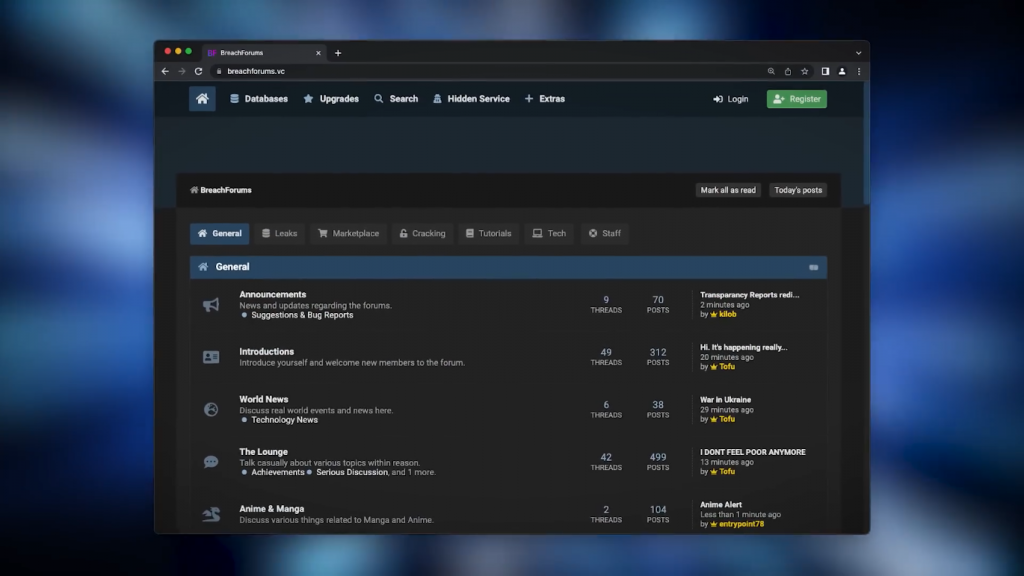Open I DONT FEEL POOR ANYMORE thread
This screenshot has height=576, width=1024.
click(752, 452)
